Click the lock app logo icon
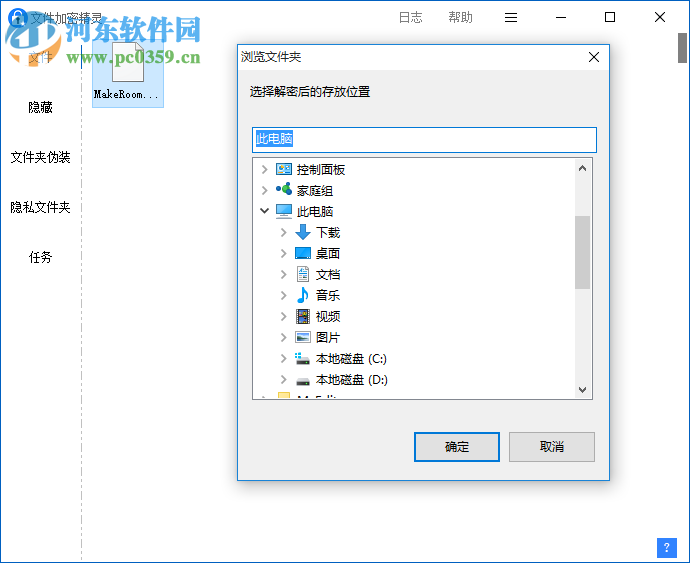The image size is (690, 563). (18, 18)
